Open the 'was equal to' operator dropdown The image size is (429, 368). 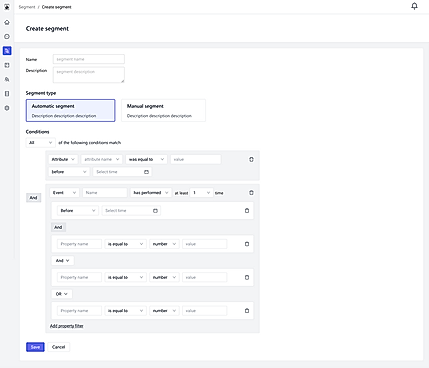click(x=146, y=159)
